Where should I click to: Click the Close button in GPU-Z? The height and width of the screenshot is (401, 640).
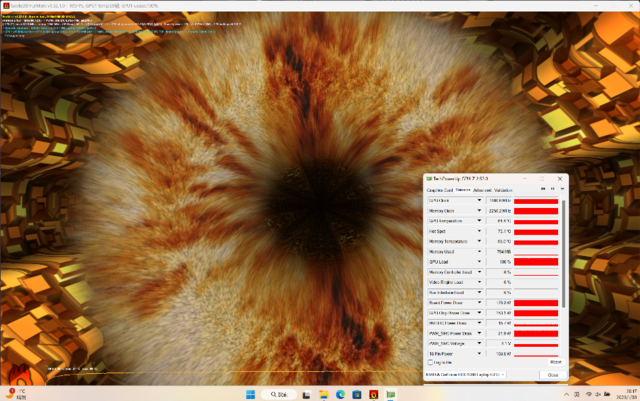553,375
